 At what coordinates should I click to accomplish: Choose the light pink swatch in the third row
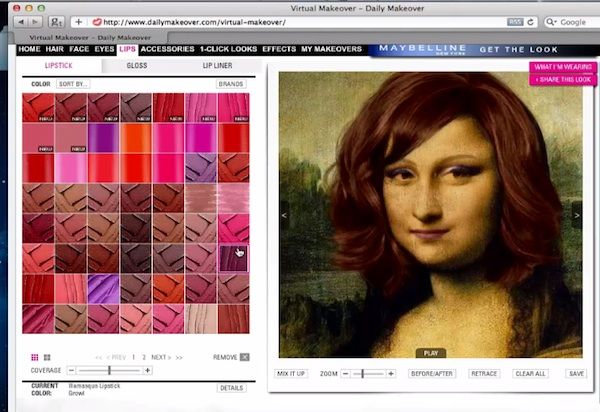[x=71, y=168]
